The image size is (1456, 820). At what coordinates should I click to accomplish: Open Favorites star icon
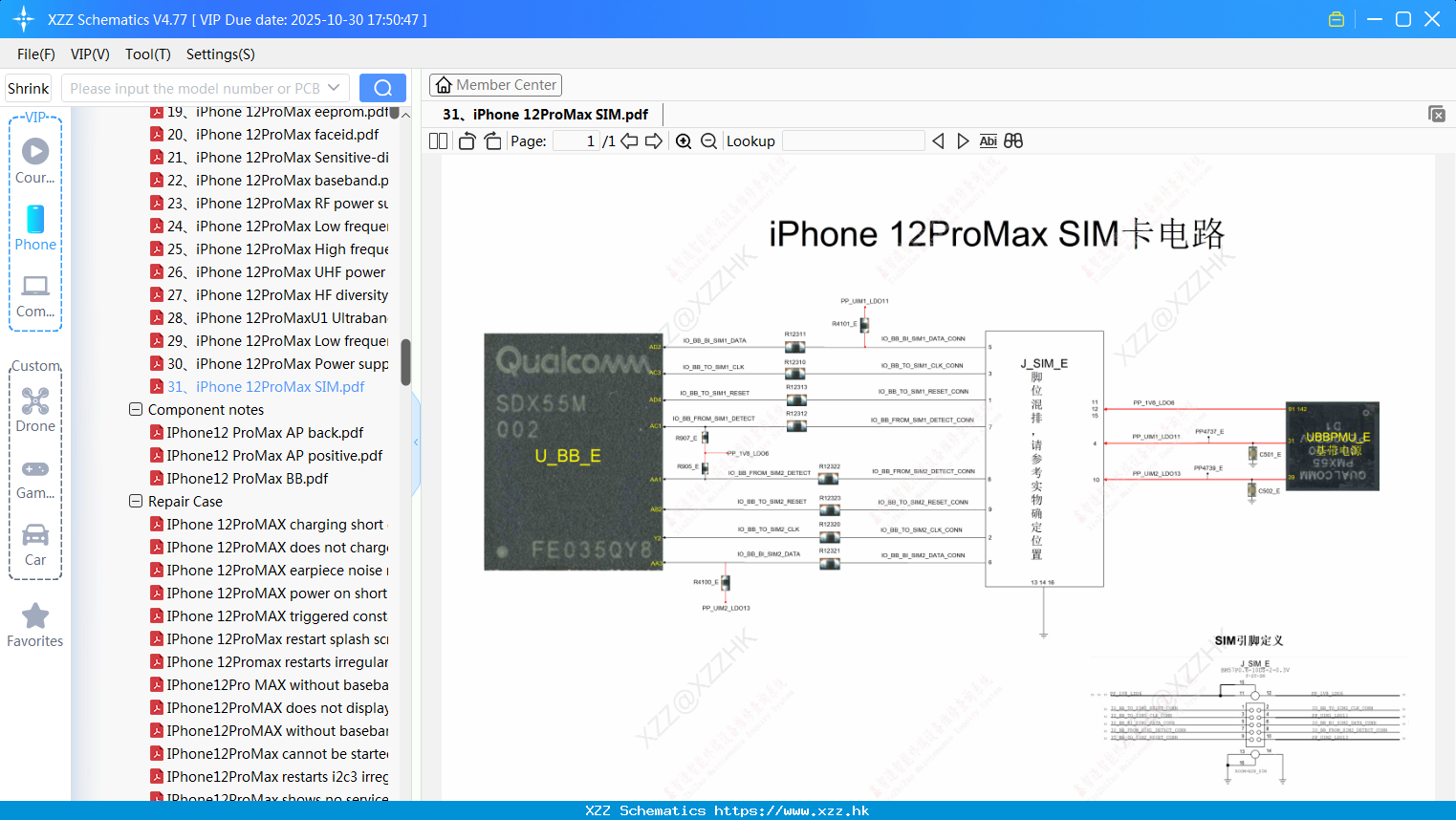pyautogui.click(x=35, y=626)
